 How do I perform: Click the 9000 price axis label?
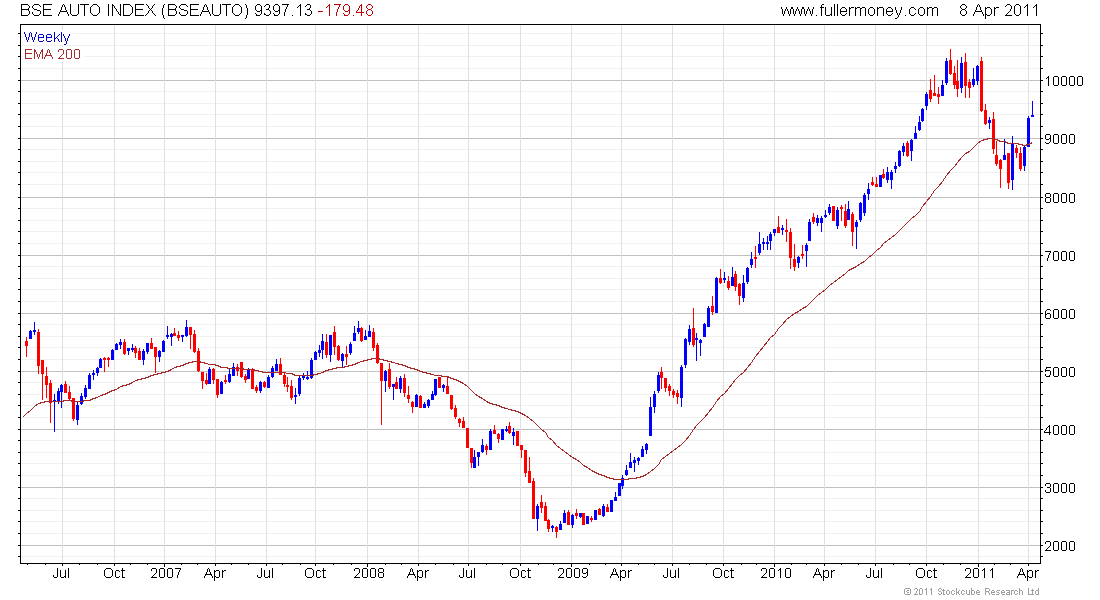point(1060,139)
